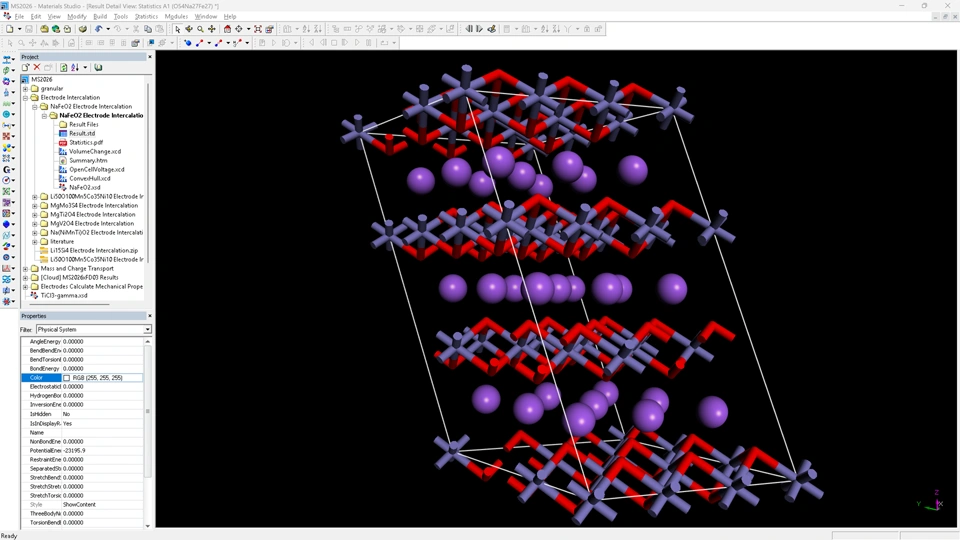Select Summary.htm file
960x540 pixels.
tap(88, 160)
